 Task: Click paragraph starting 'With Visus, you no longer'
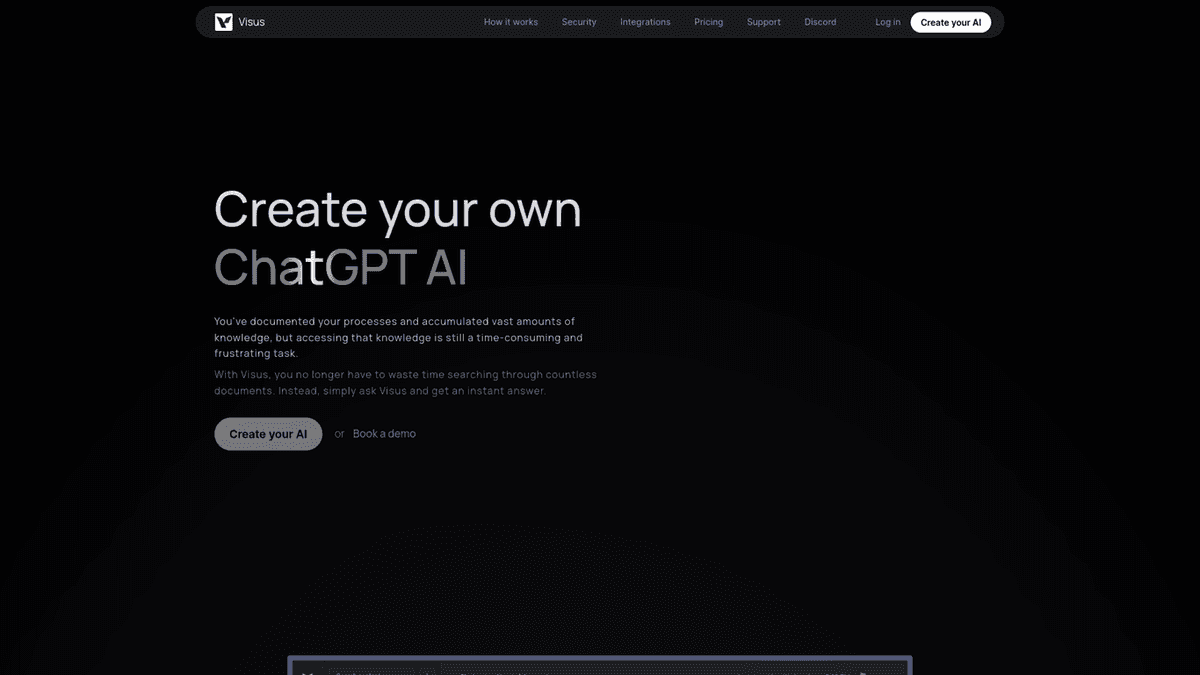pyautogui.click(x=405, y=382)
